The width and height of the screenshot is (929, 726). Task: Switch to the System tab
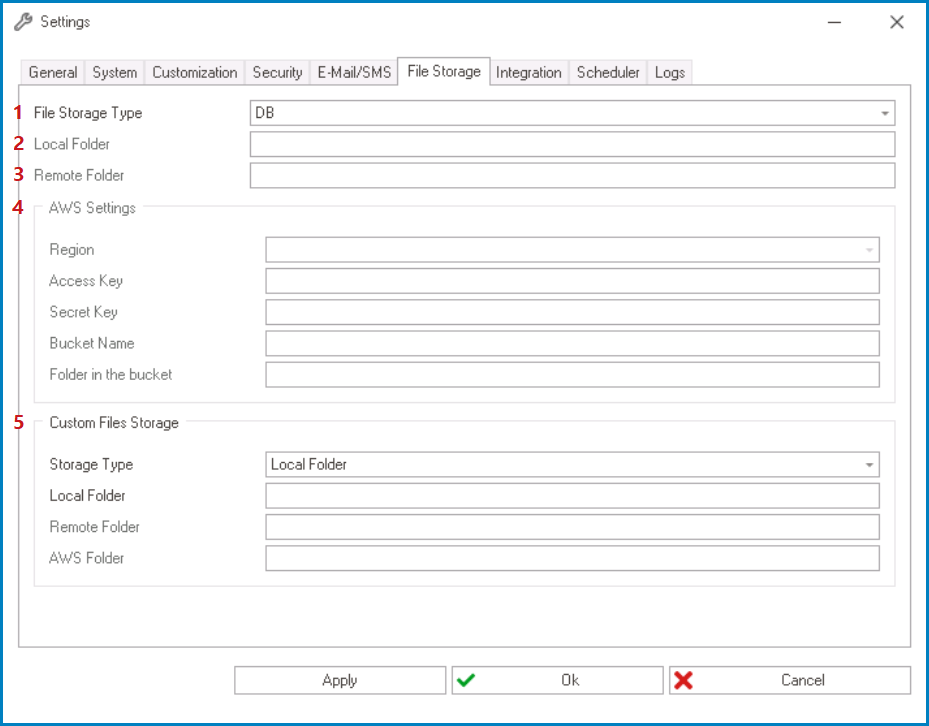[113, 72]
